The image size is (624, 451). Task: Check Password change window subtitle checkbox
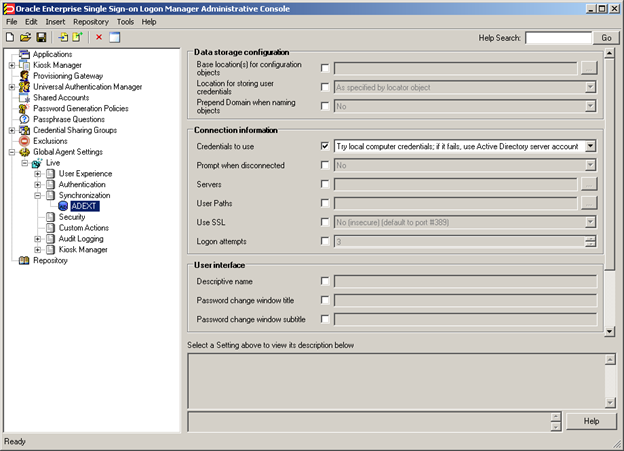(325, 319)
